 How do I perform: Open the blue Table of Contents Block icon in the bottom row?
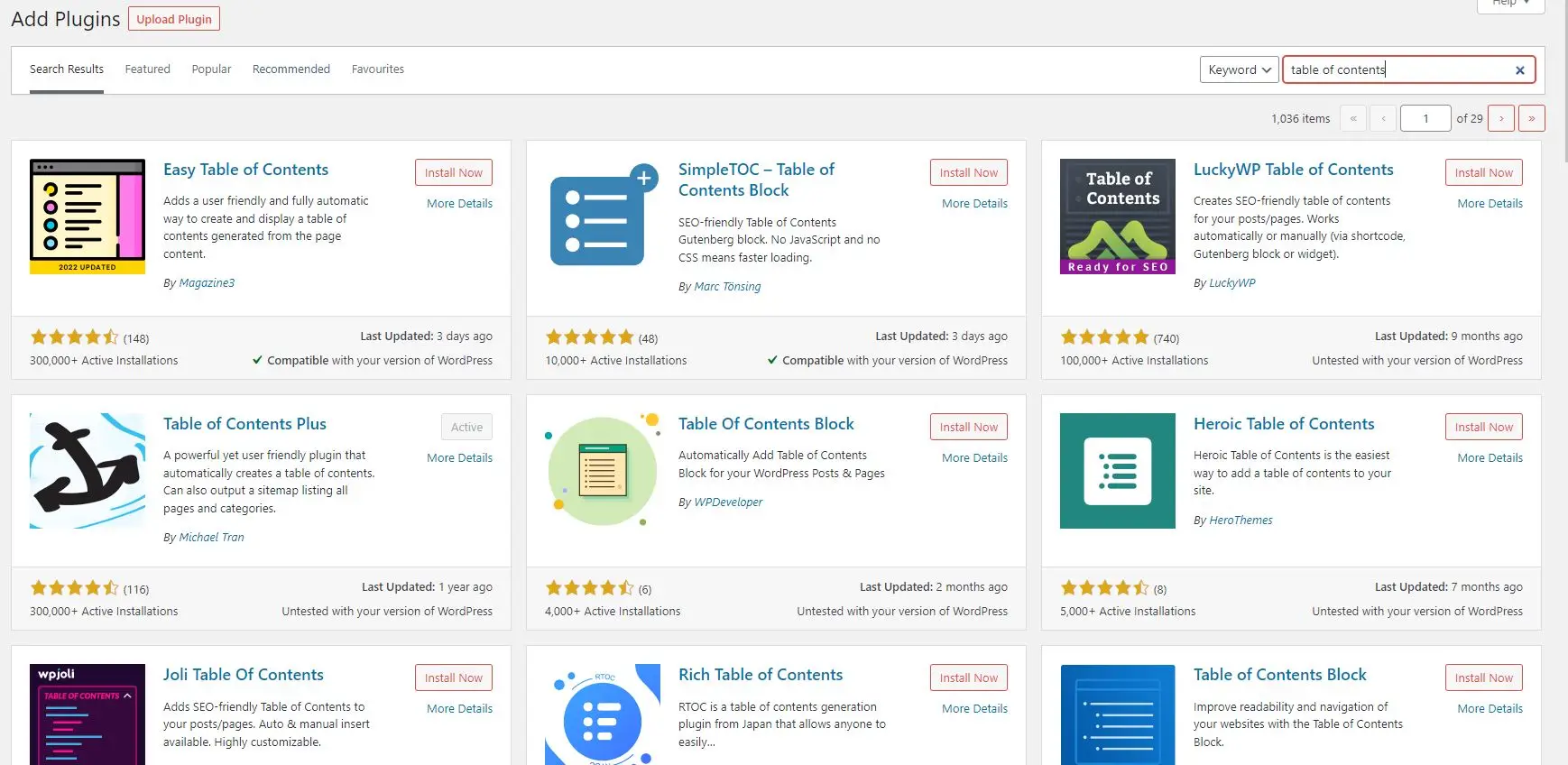tap(1118, 714)
